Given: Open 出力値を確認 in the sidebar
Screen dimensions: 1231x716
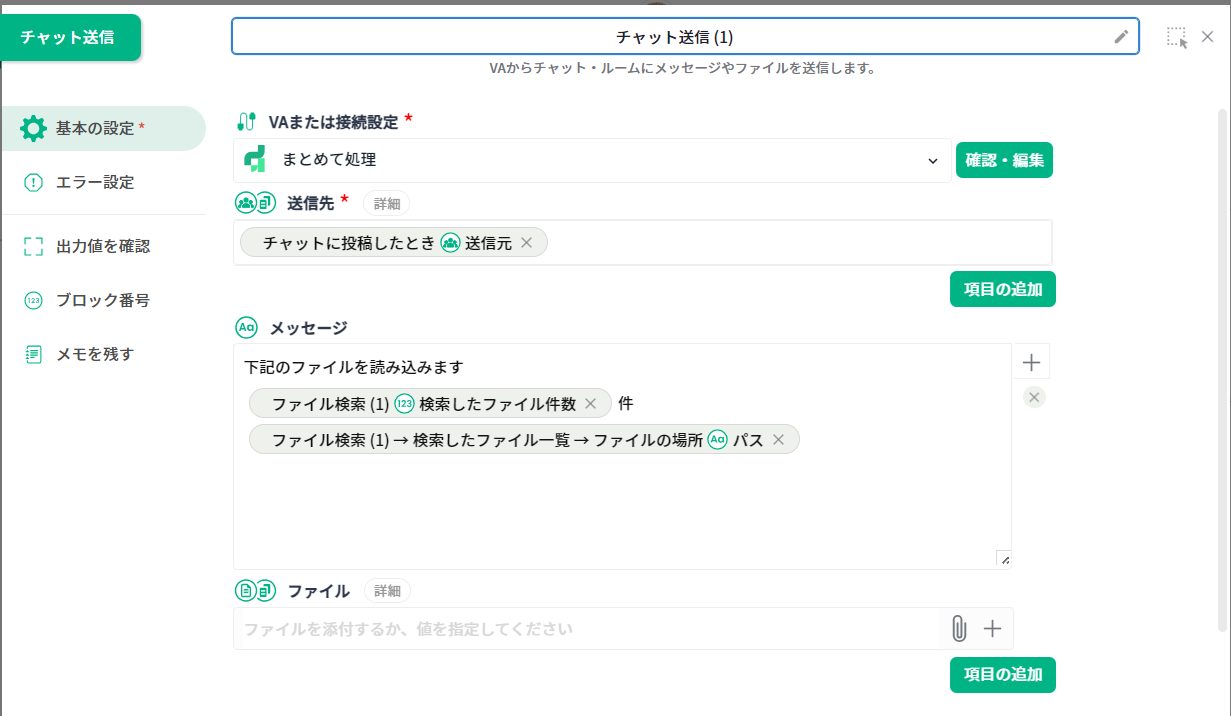Looking at the screenshot, I should pos(103,246).
